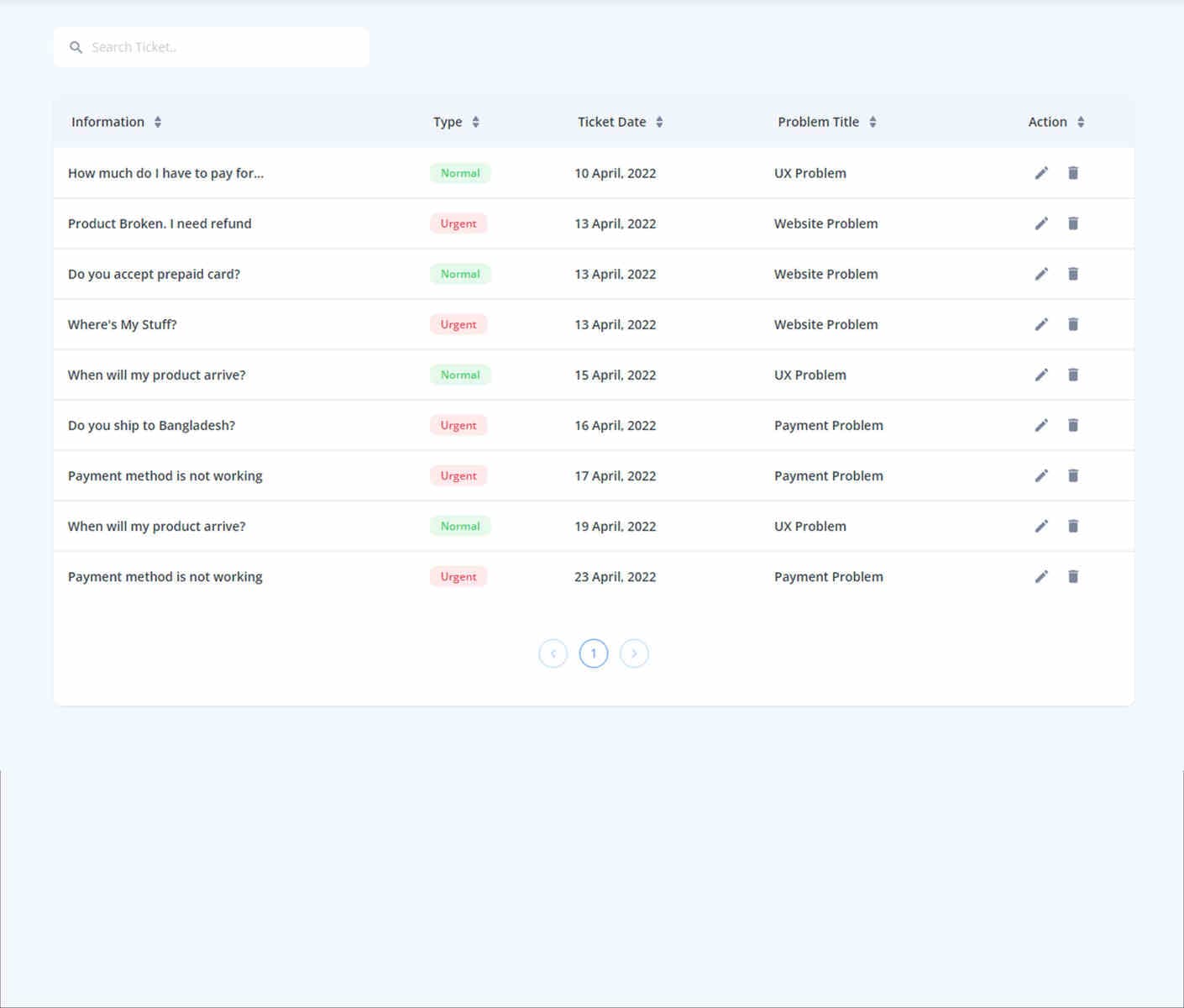Open the edit pencil for 'Payment method is not working' dated 17 April
Viewport: 1184px width, 1008px height.
(x=1041, y=475)
